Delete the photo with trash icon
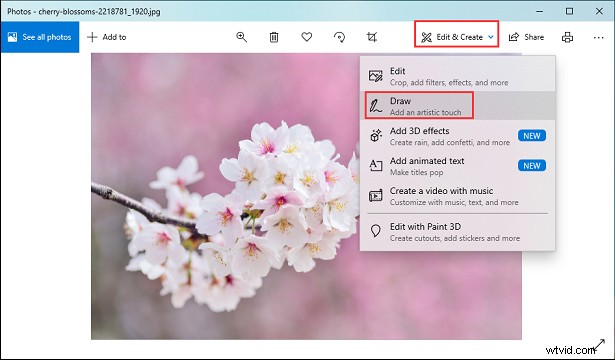The height and width of the screenshot is (360, 615). tap(274, 37)
